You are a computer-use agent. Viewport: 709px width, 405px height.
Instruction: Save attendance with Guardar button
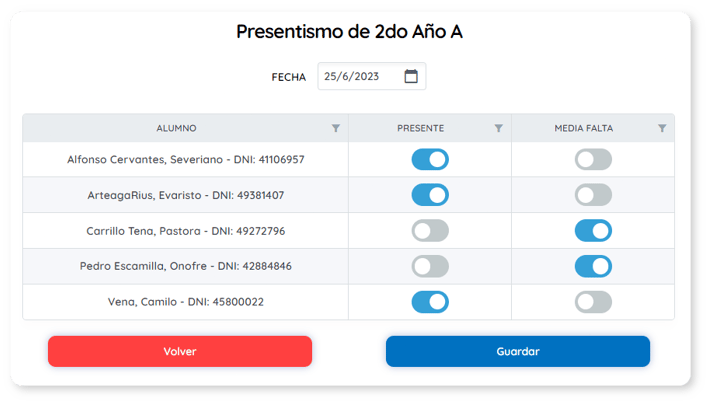(x=518, y=351)
